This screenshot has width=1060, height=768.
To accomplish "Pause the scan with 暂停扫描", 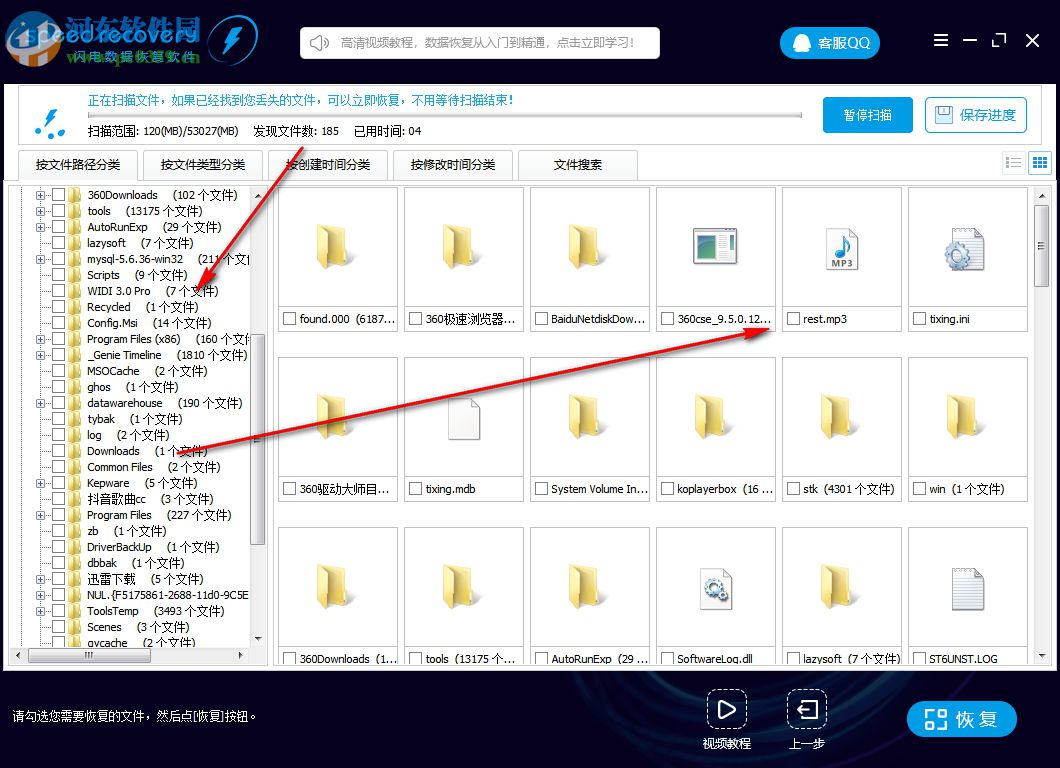I will click(x=867, y=115).
